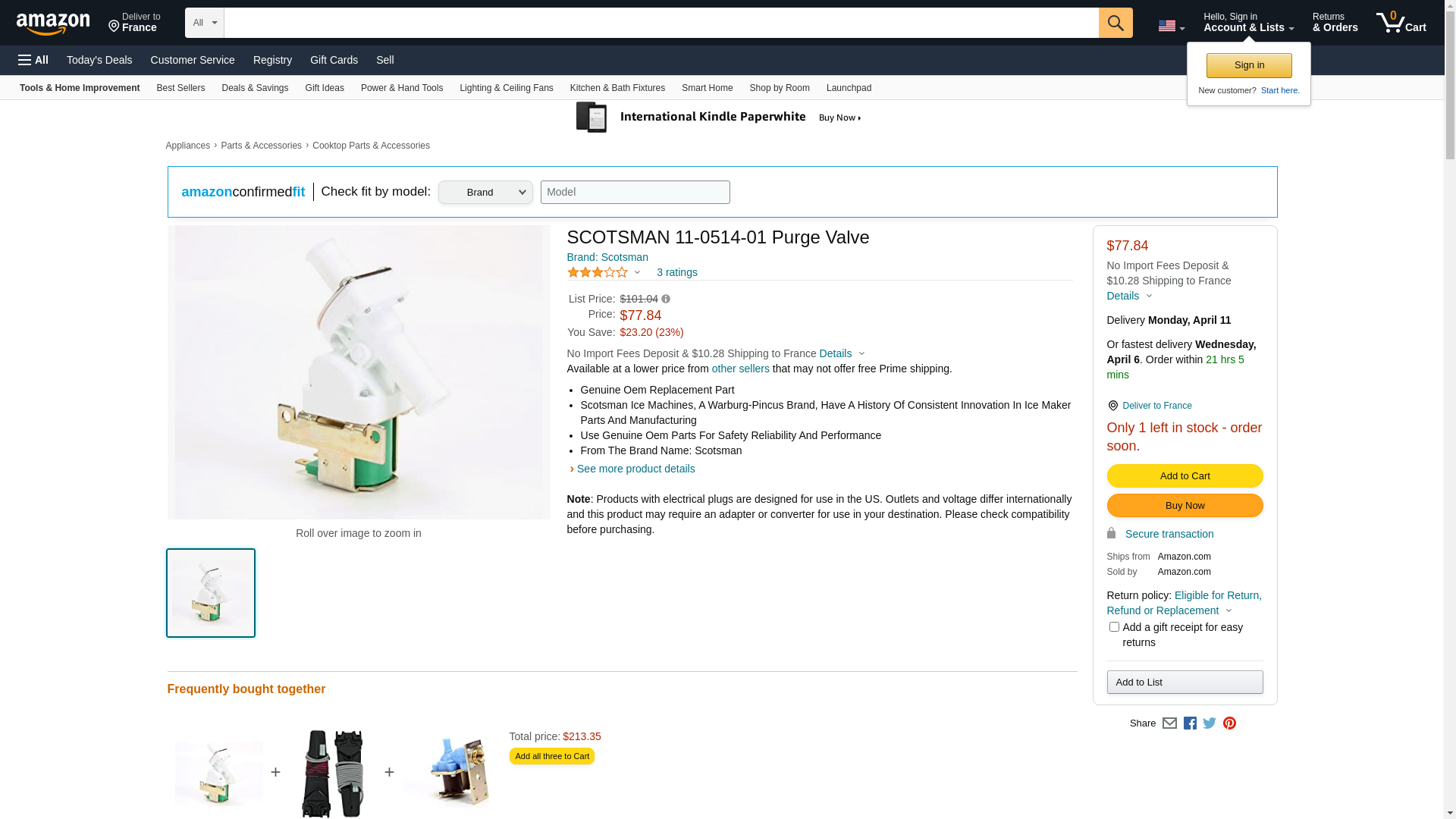The height and width of the screenshot is (819, 1456).
Task: Go to Today's Deals
Action: click(99, 60)
